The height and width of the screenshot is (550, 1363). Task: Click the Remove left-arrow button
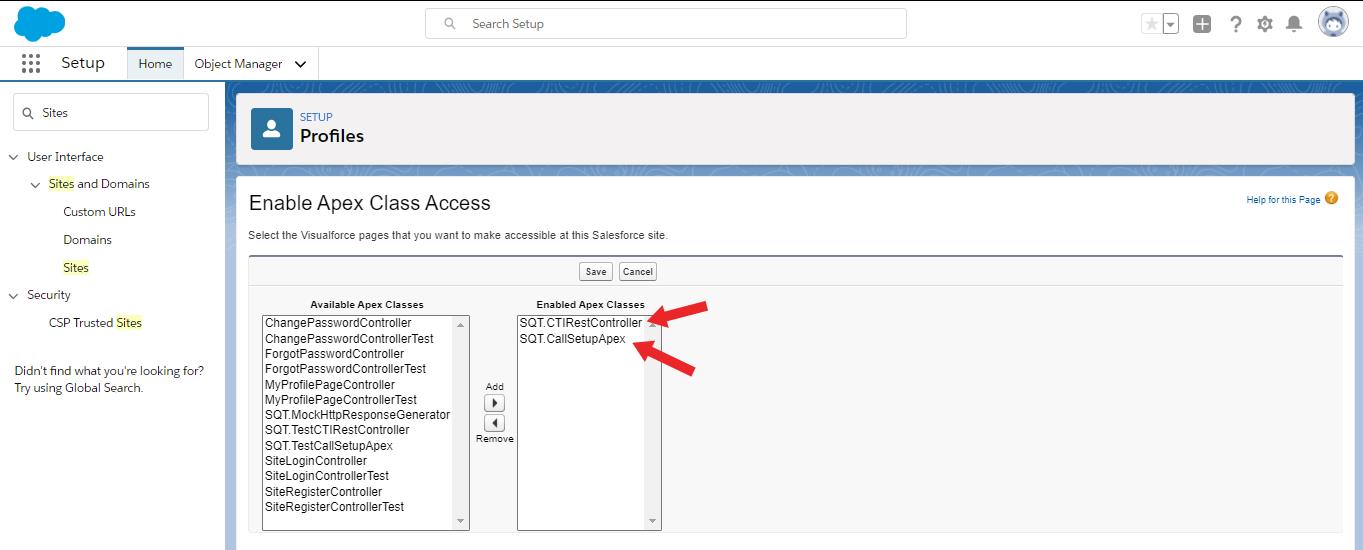[x=494, y=423]
